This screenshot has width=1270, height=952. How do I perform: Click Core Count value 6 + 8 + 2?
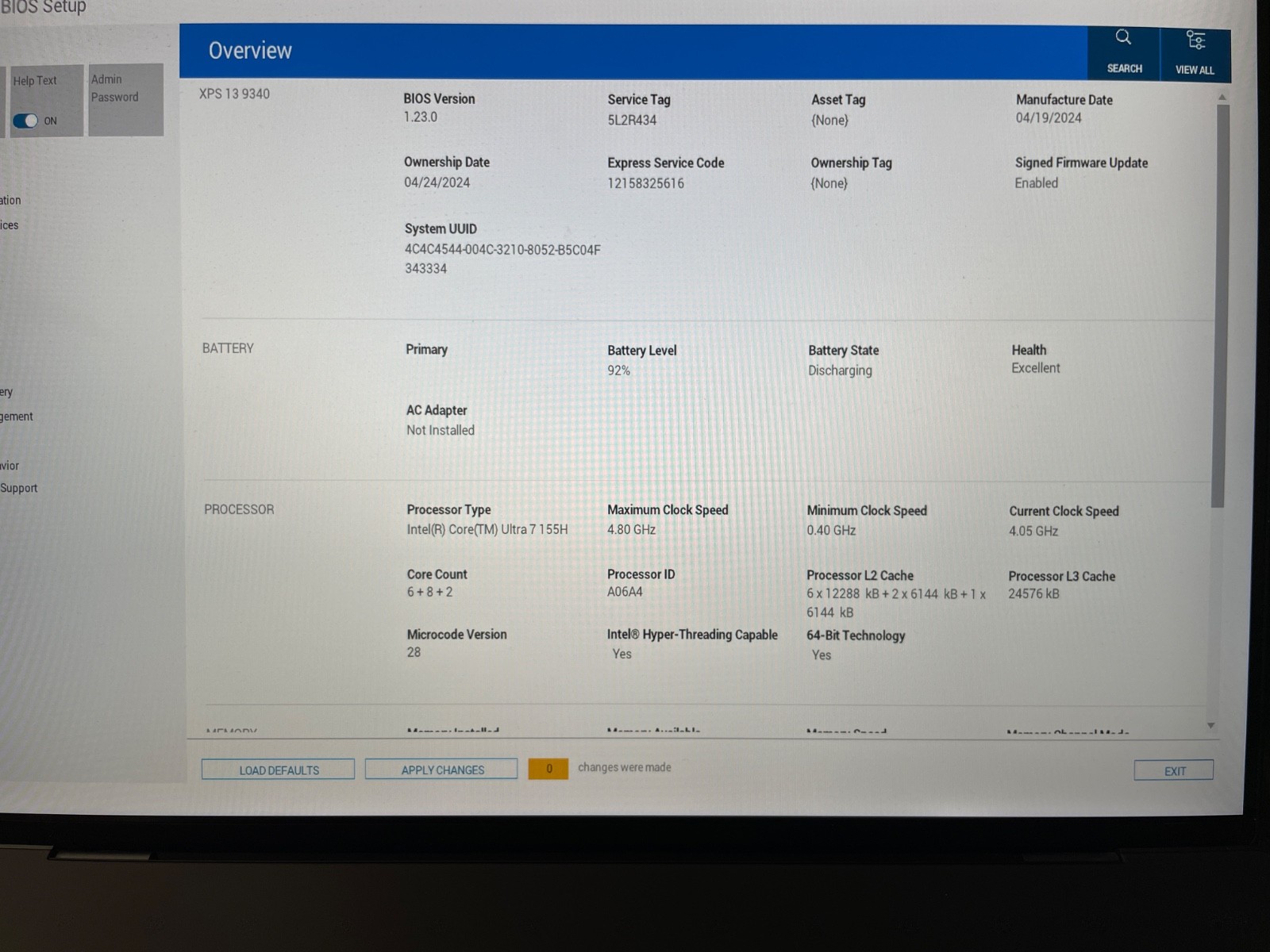click(429, 592)
